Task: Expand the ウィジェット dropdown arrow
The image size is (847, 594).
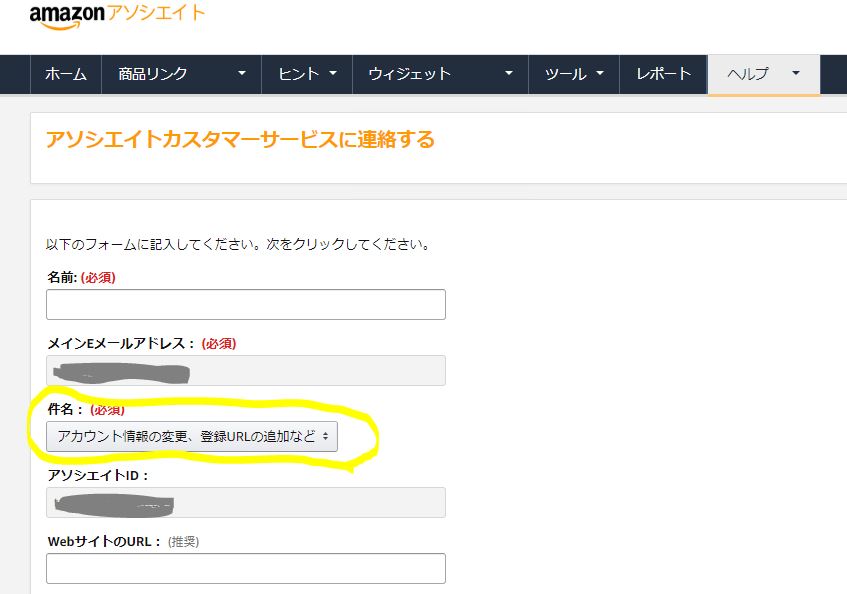Action: pyautogui.click(x=509, y=73)
